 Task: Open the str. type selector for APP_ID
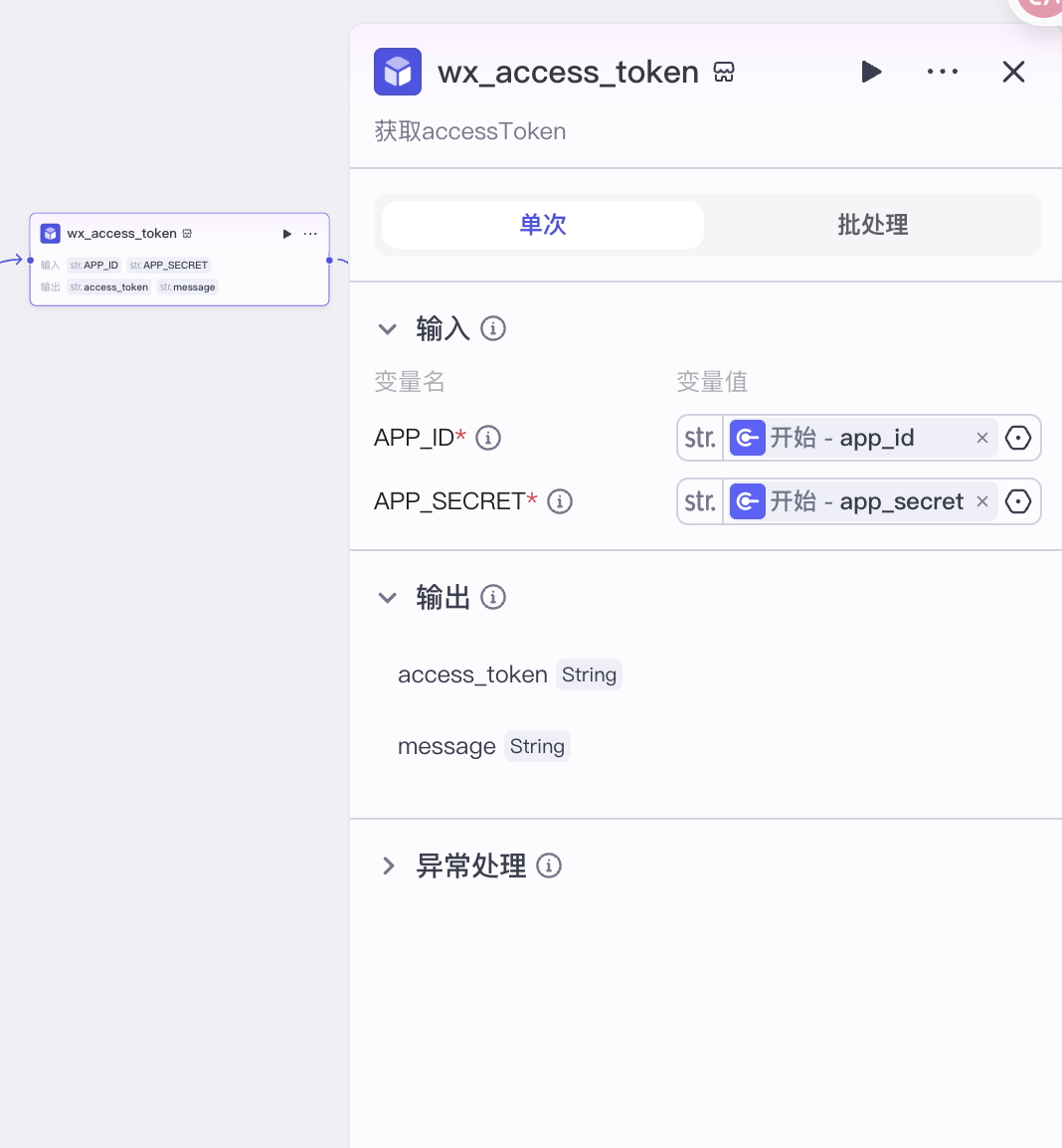[700, 438]
